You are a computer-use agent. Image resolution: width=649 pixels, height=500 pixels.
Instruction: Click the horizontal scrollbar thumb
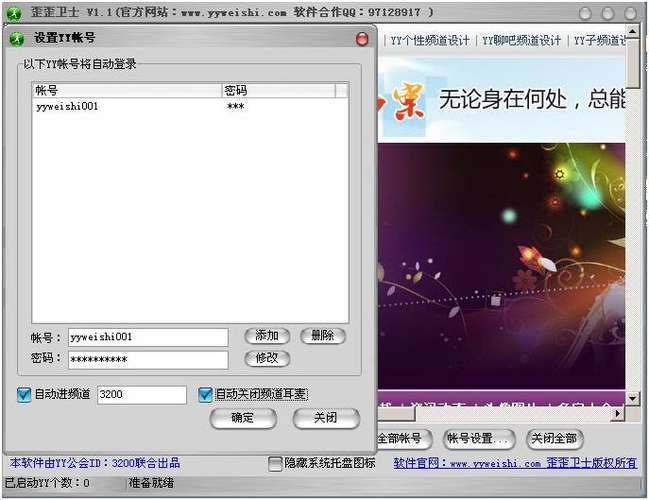pos(396,413)
